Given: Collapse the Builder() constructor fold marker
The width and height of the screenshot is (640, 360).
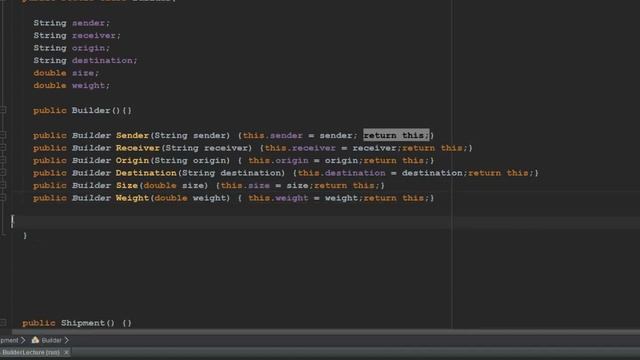Looking at the screenshot, I should pyautogui.click(x=3, y=110).
